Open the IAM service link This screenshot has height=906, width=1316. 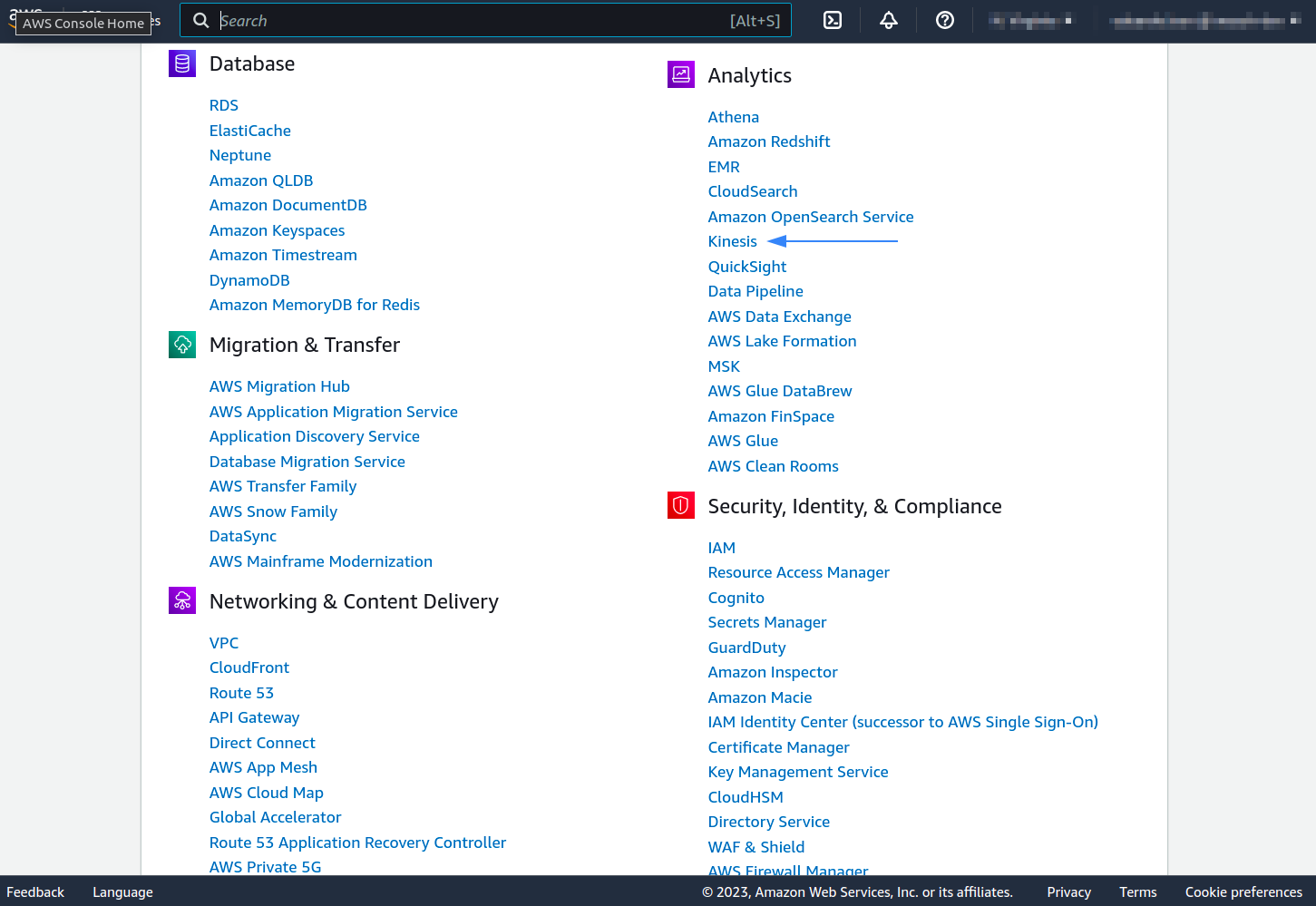[722, 548]
